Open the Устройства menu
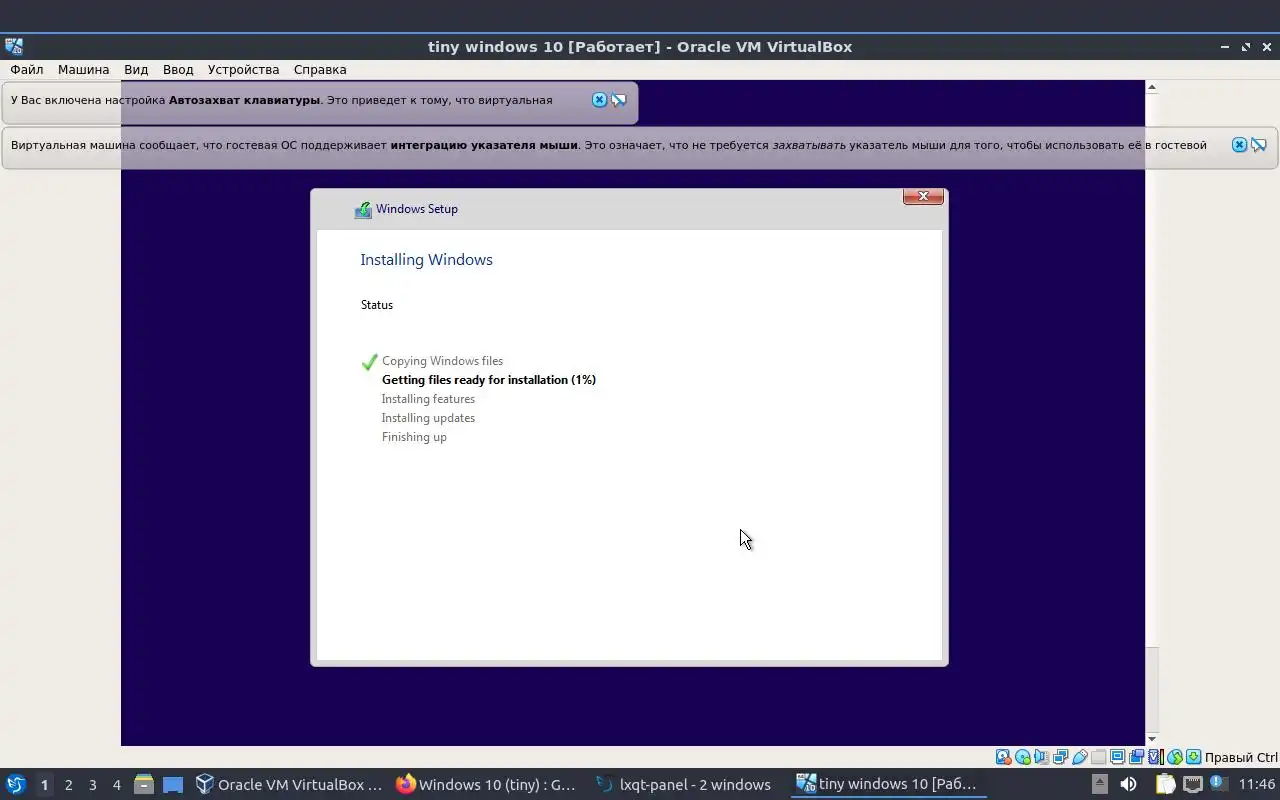The image size is (1280, 800). coord(243,70)
